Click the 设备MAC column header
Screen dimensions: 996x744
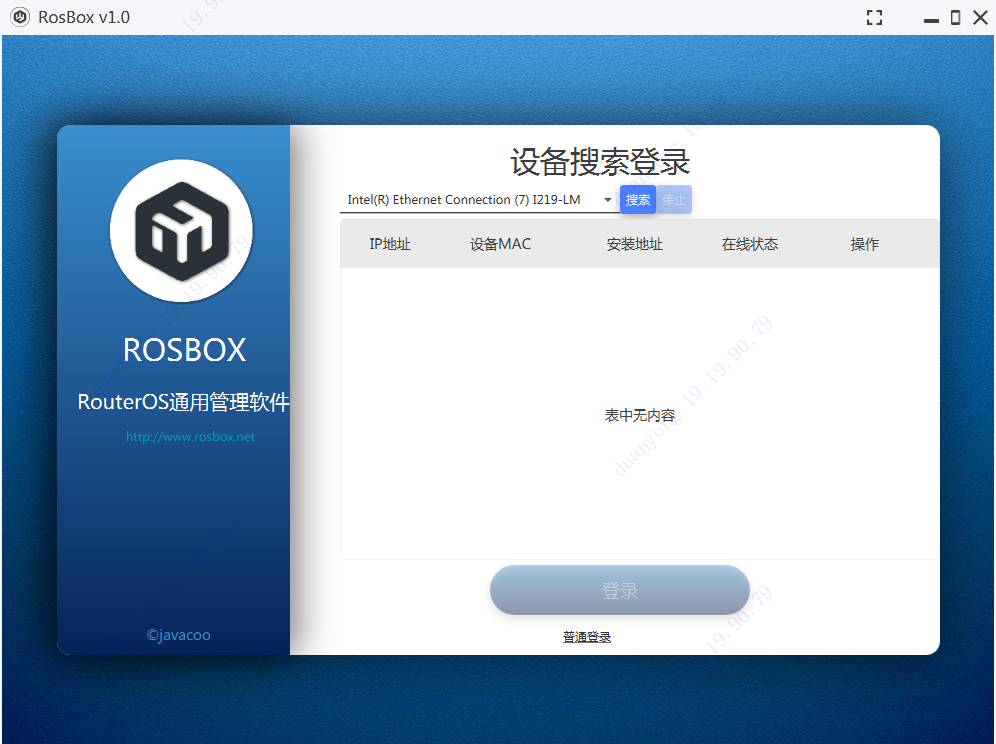(x=501, y=244)
